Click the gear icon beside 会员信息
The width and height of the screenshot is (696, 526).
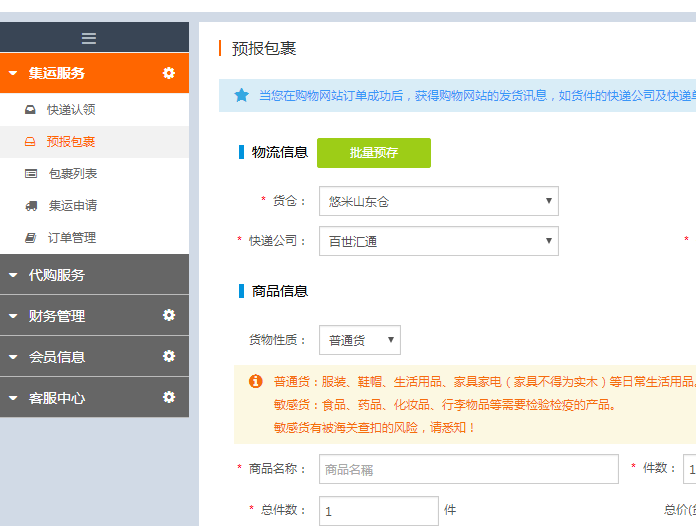point(169,356)
